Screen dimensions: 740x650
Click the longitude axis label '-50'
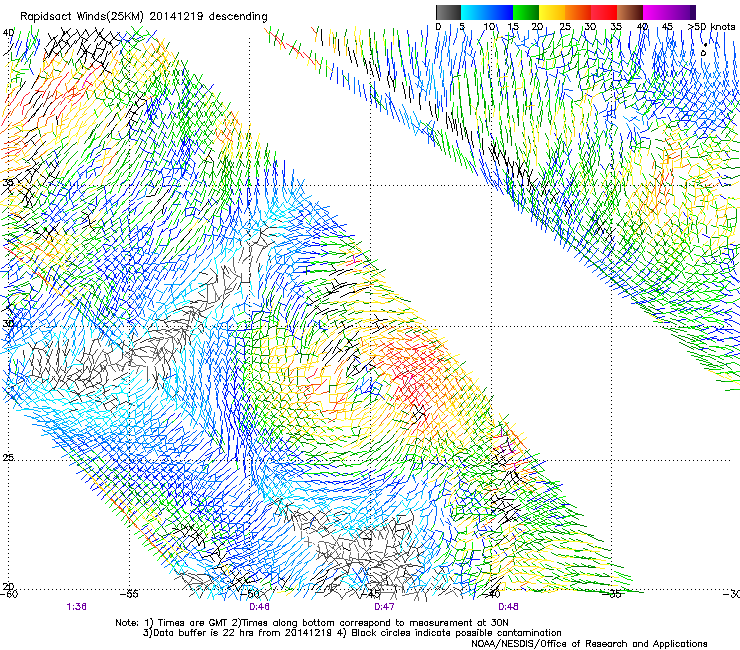click(250, 594)
